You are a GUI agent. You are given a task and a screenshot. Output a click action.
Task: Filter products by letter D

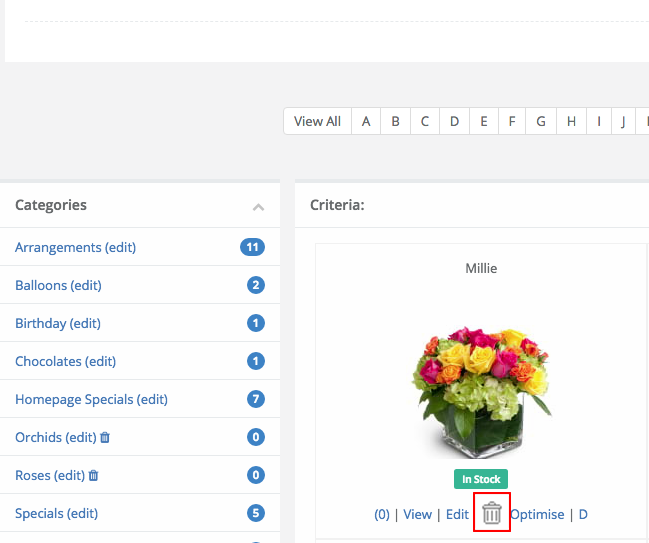[x=454, y=121]
